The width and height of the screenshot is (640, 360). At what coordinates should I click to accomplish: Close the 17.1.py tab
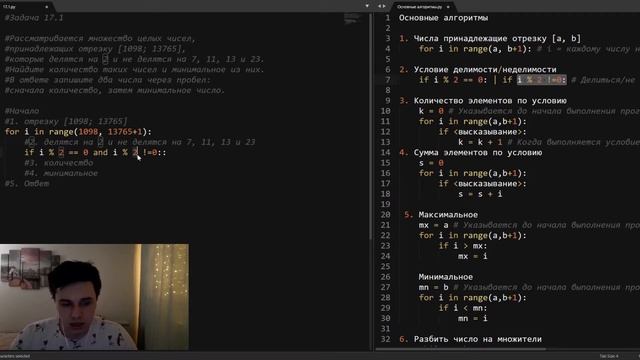pyautogui.click(x=47, y=7)
